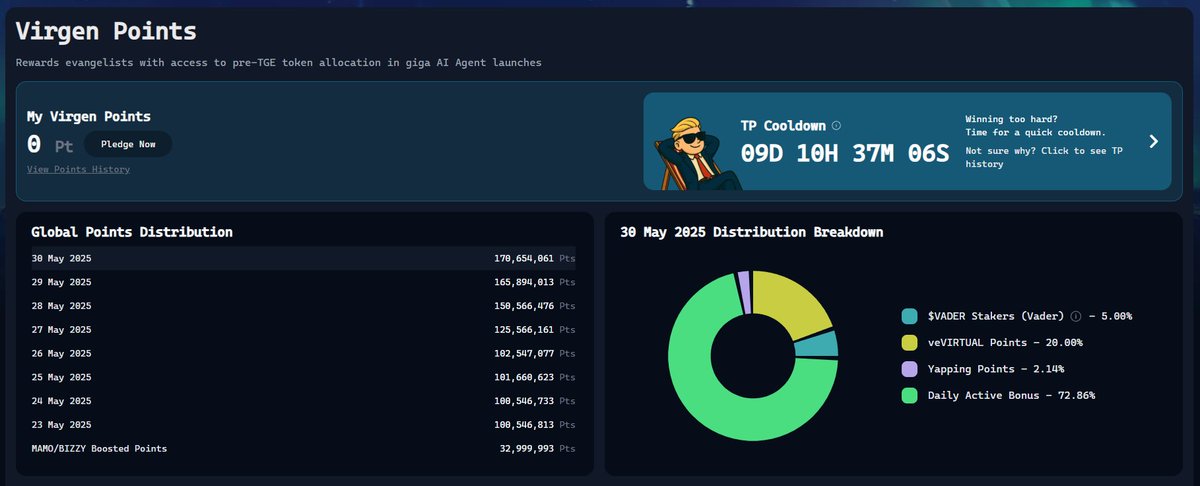This screenshot has height=486, width=1200.
Task: Click the Virgen Points page title
Action: click(x=105, y=31)
